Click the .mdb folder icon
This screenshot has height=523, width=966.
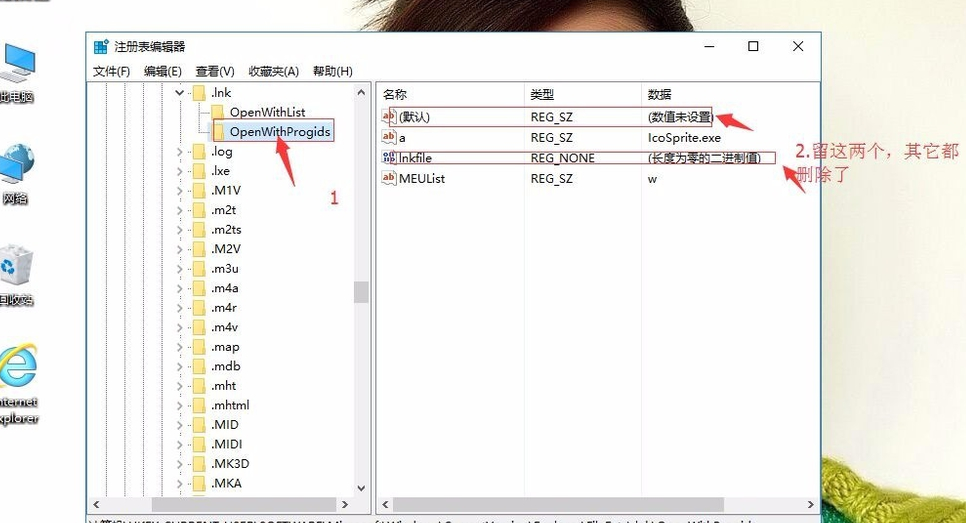[x=199, y=367]
